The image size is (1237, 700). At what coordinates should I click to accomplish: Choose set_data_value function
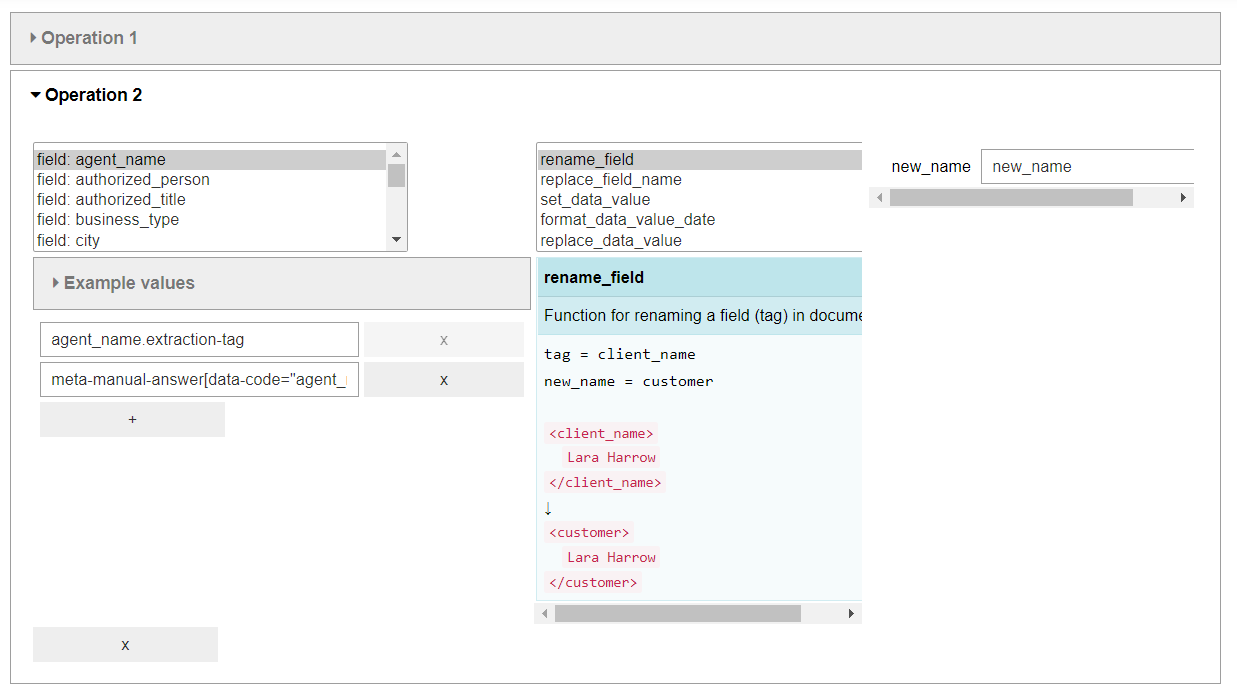(700, 199)
